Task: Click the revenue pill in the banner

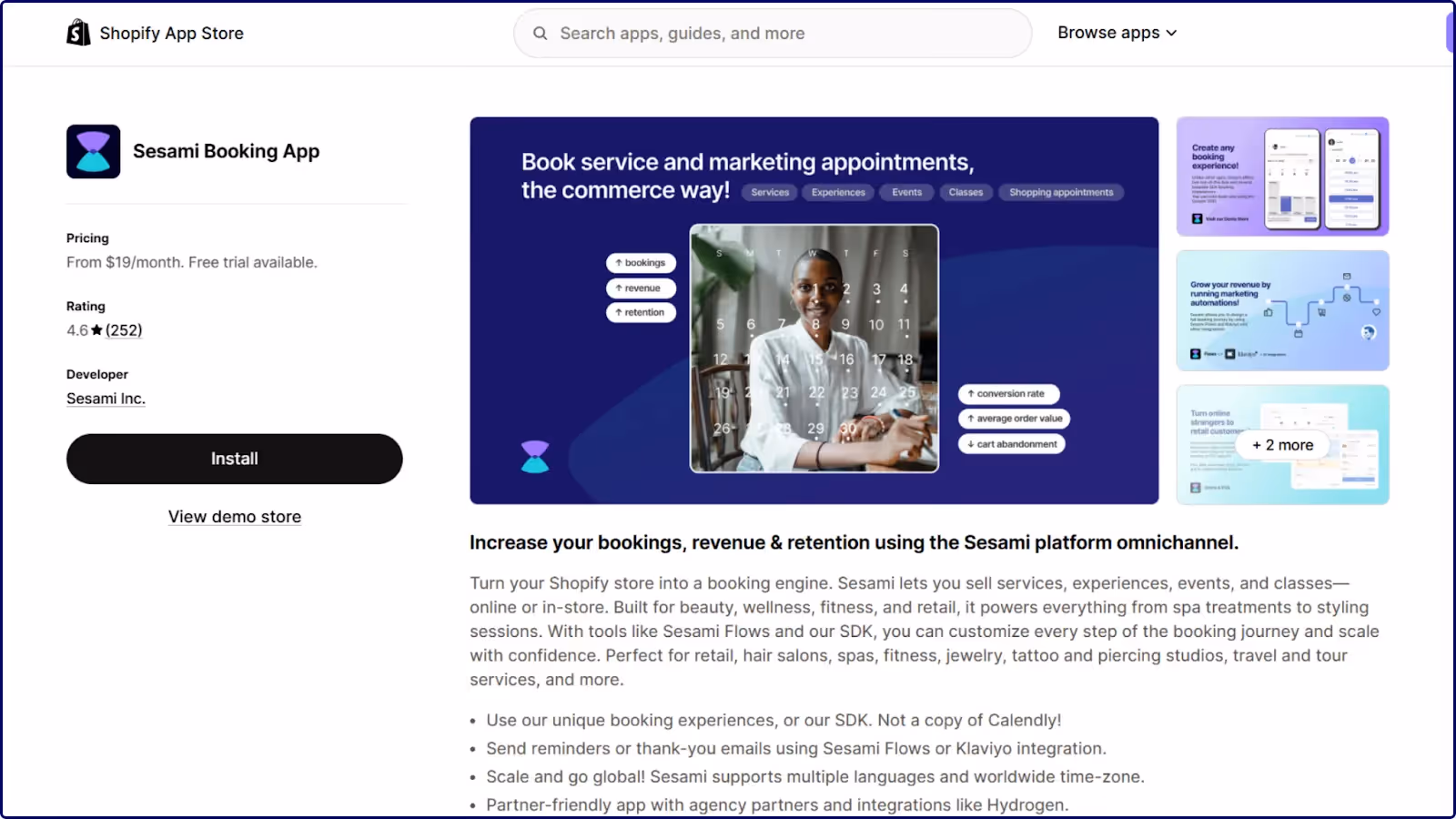Action: tap(641, 288)
